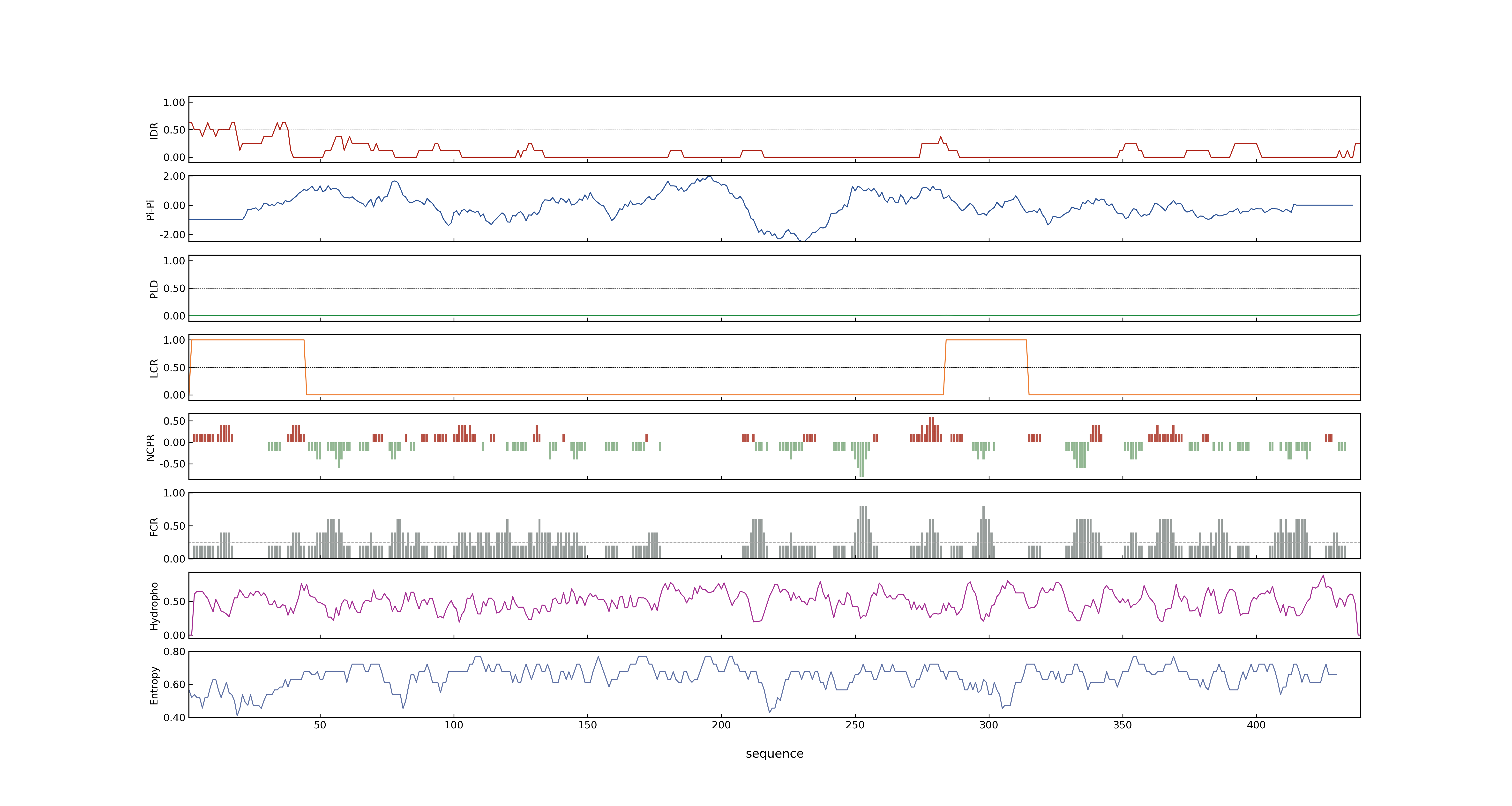Image resolution: width=1512 pixels, height=806 pixels.
Task: Click the -2.00 tick on Pi-Pi axis
Action: click(172, 235)
